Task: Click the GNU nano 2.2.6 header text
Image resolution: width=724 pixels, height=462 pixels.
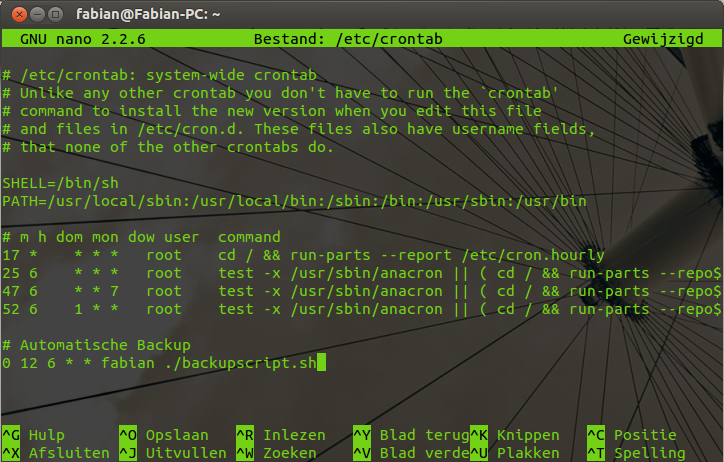Action: (x=83, y=39)
